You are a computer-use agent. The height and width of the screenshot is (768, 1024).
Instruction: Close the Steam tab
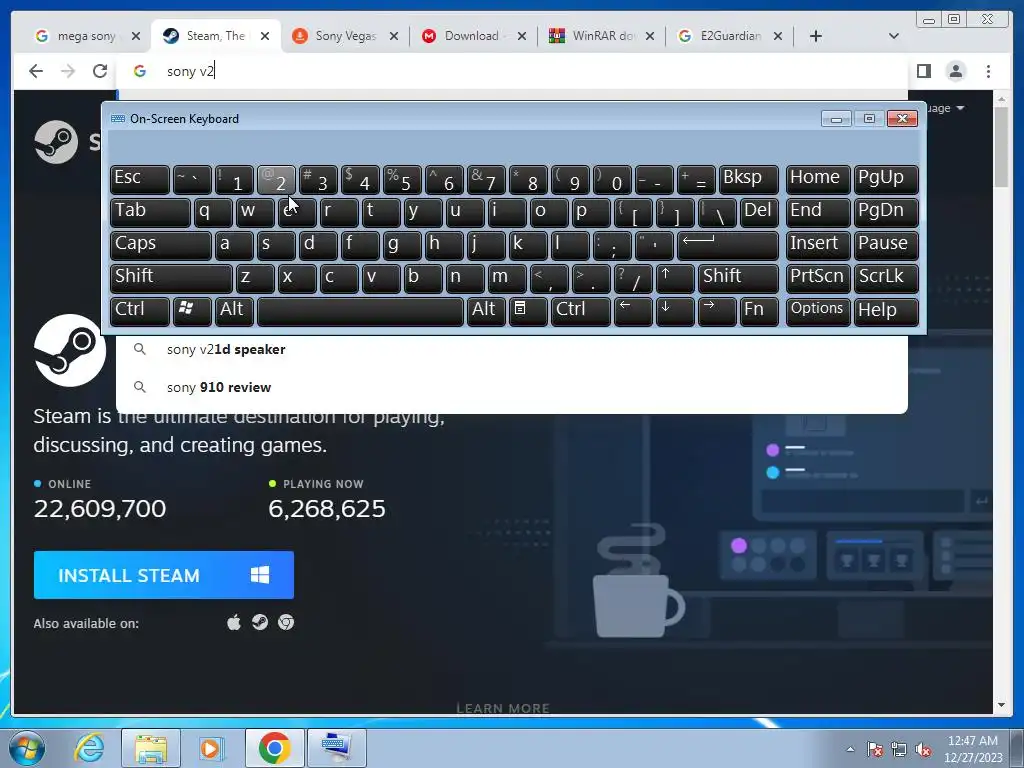click(264, 36)
